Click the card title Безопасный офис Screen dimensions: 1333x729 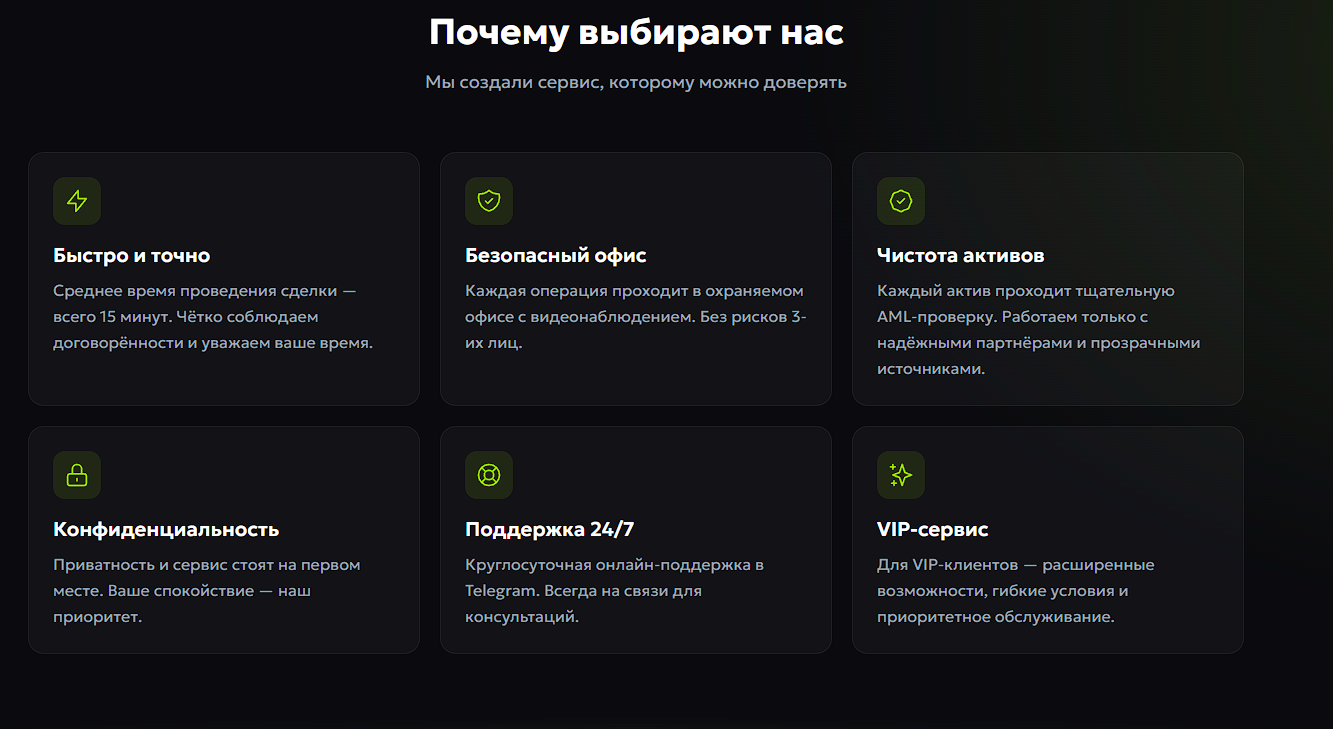tap(556, 255)
